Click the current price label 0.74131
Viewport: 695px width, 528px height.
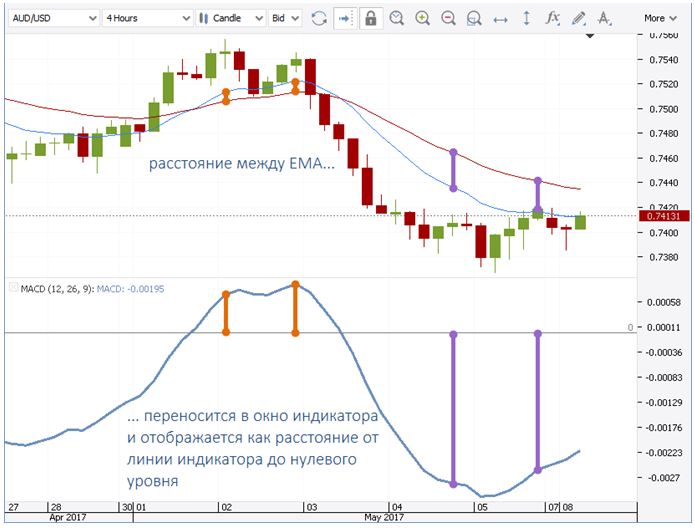(x=664, y=216)
